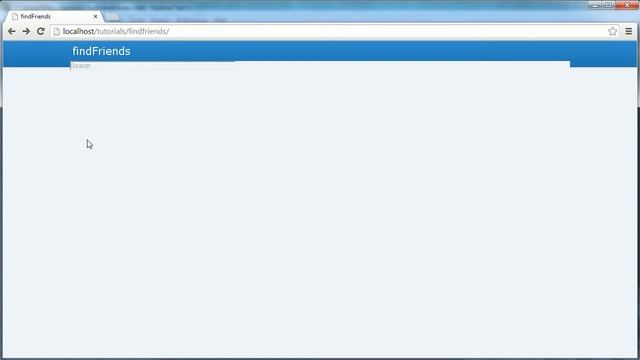
Task: Click the findFriends header title
Action: coord(101,51)
